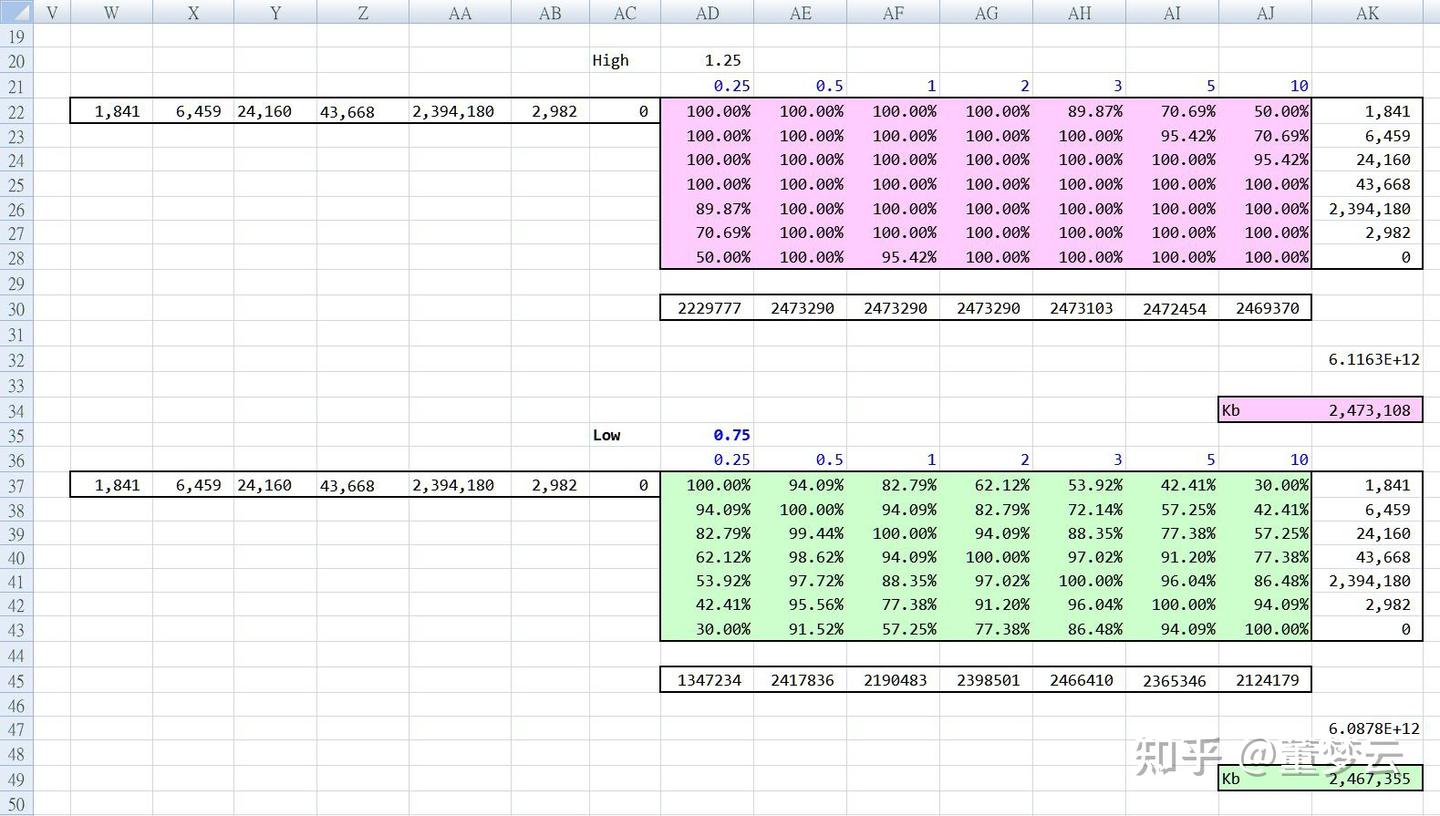Click the total cell 2417836
Screen dimensions: 1440x816
(800, 680)
